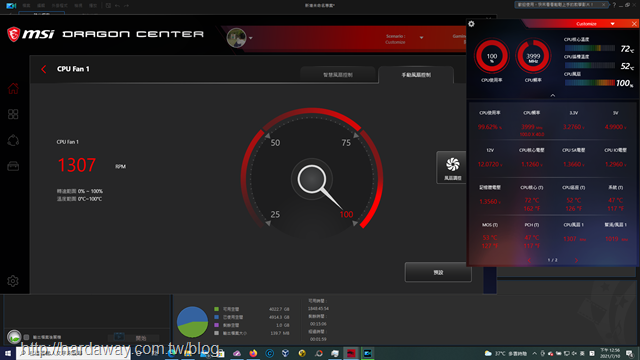This screenshot has height=360, width=640.
Task: Click the 100 marker on the fan dial
Action: click(346, 215)
